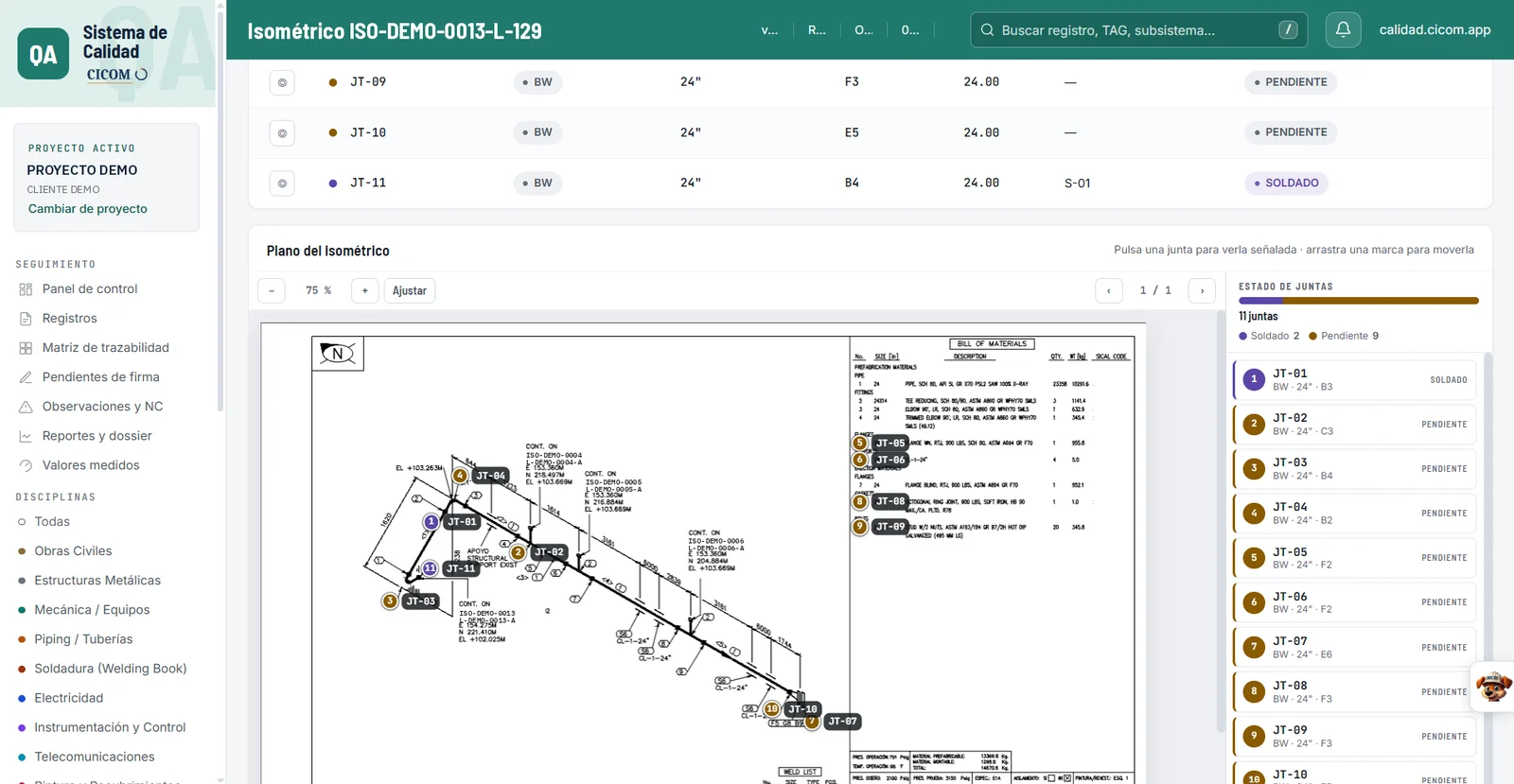Click Cambiar de proyecto link
The width and height of the screenshot is (1514, 784).
(88, 209)
